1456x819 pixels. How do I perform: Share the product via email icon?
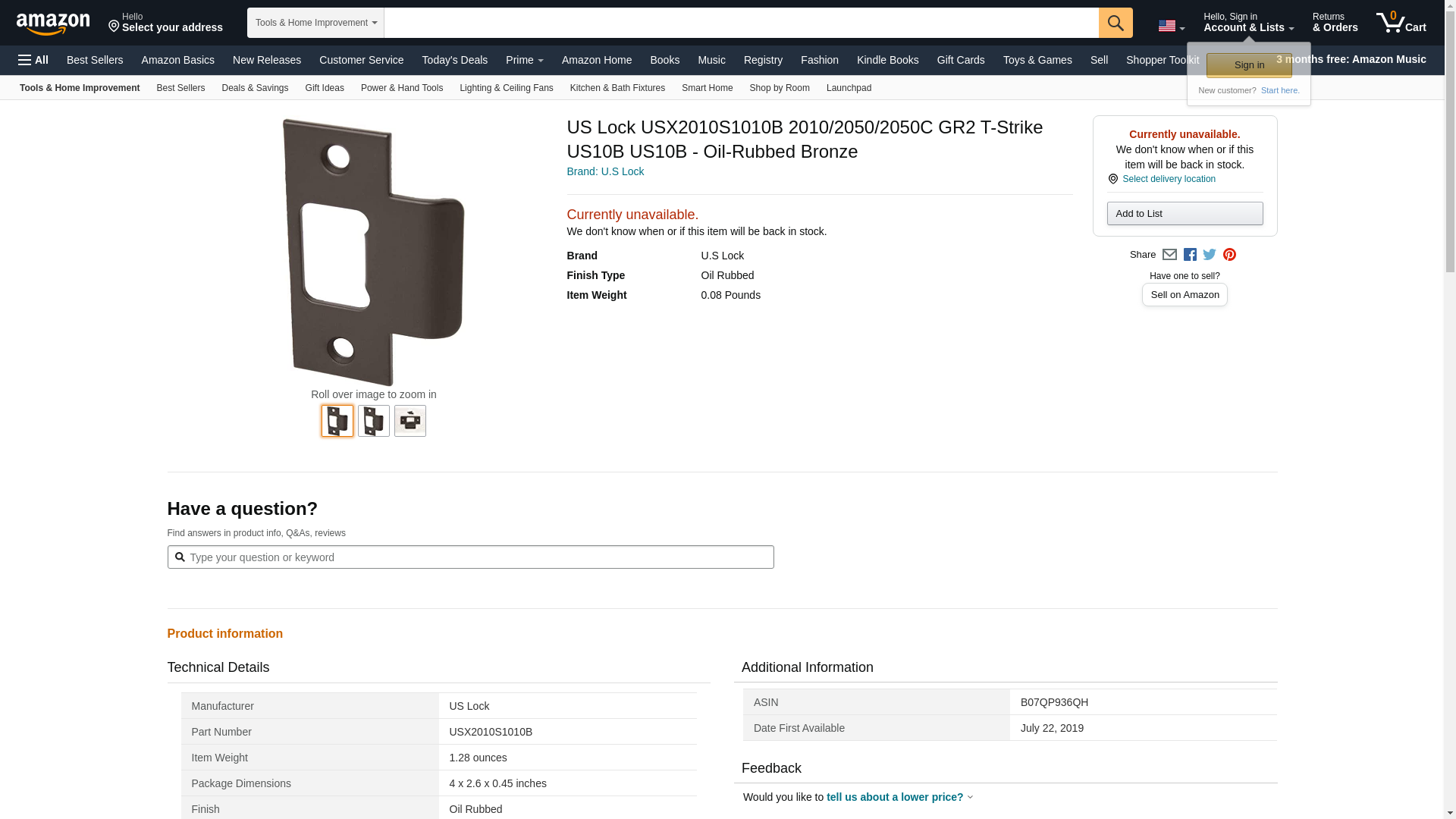[x=1169, y=255]
